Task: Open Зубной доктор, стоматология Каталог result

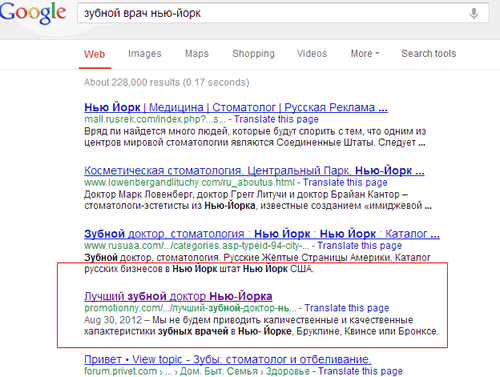Action: point(262,234)
